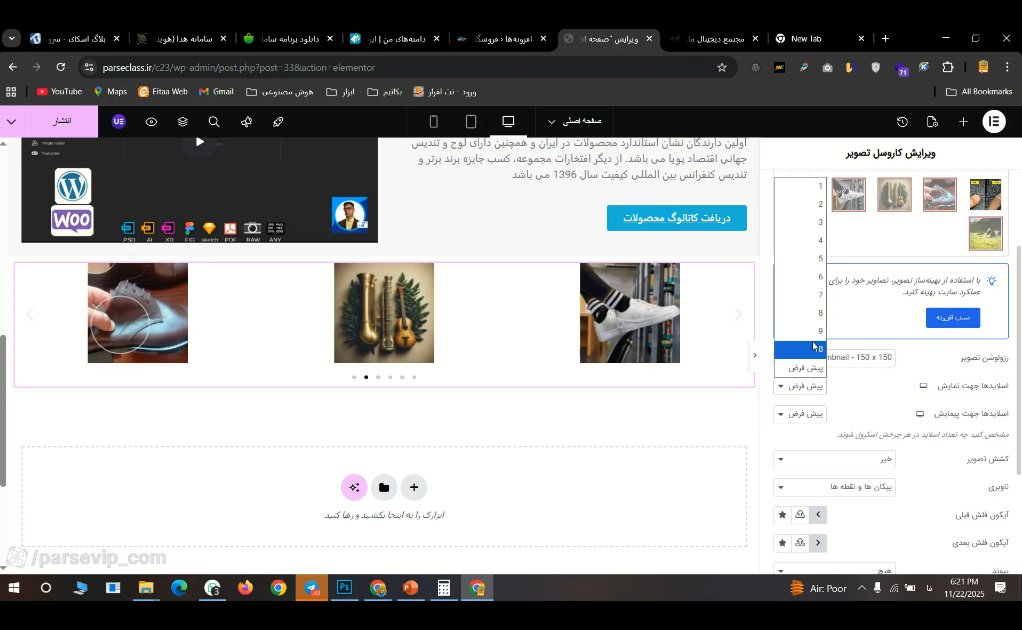Open the ناوبری dropdown
Viewport: 1022px width, 630px height.
pyautogui.click(x=834, y=487)
